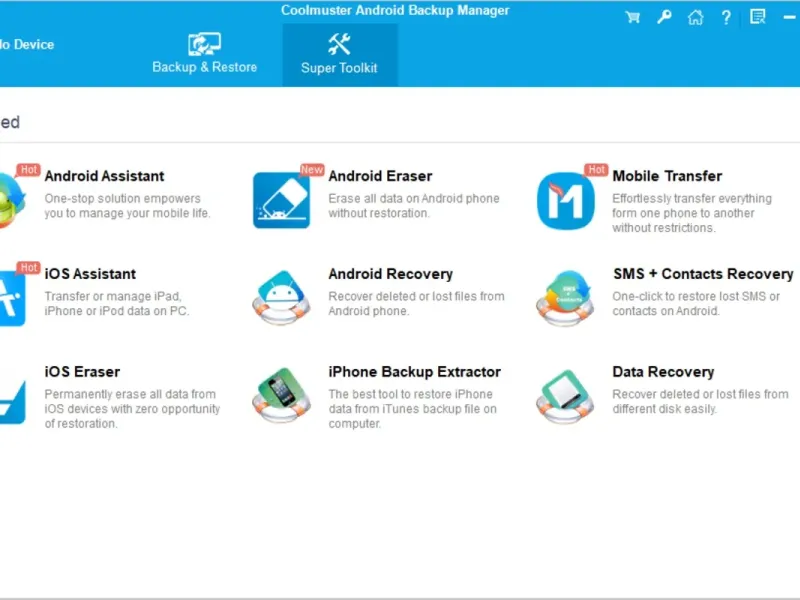Open the Android Recovery title link

click(391, 274)
